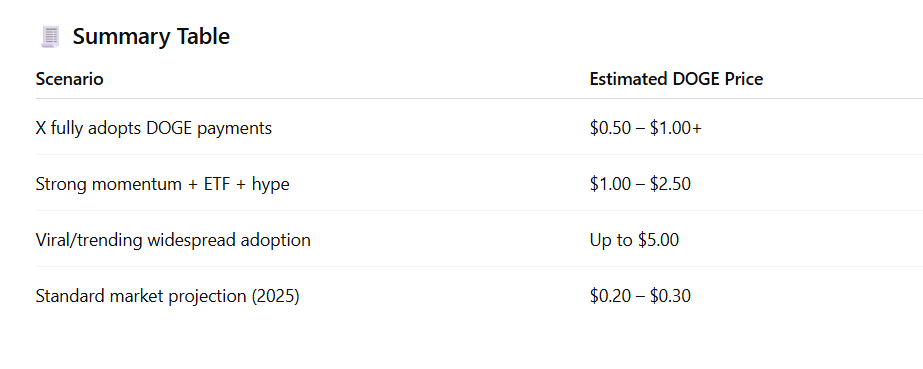Click the $1.00 – $2.50 price value
This screenshot has height=369, width=923.
tap(640, 184)
